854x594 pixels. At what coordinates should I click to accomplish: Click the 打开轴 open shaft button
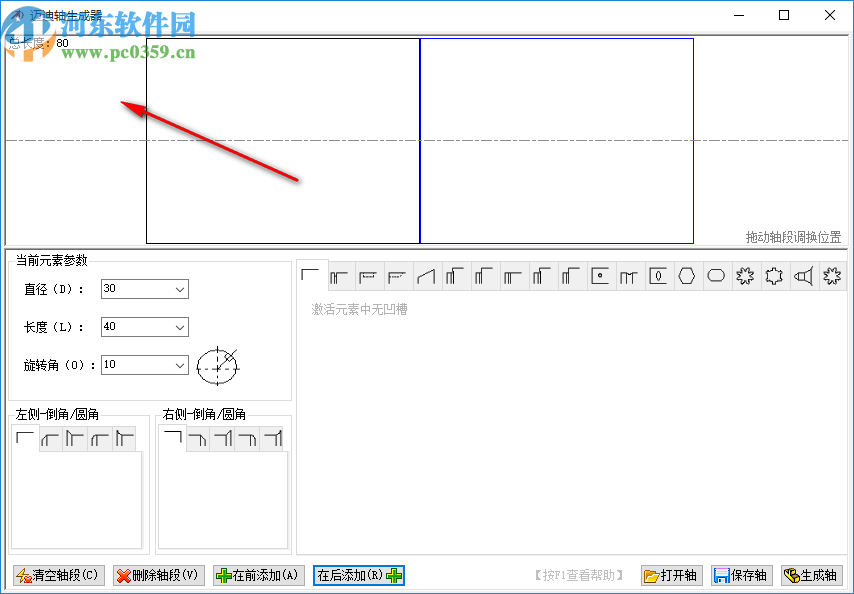point(672,575)
